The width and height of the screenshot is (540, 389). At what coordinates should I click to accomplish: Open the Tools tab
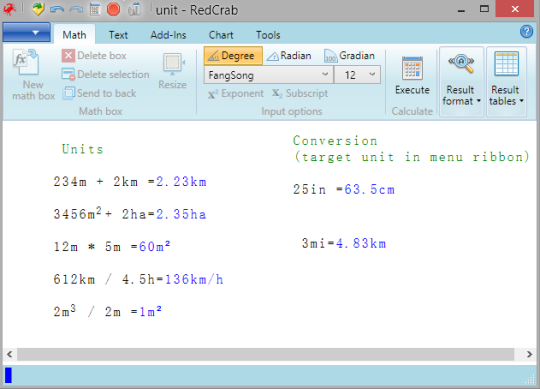coord(268,35)
